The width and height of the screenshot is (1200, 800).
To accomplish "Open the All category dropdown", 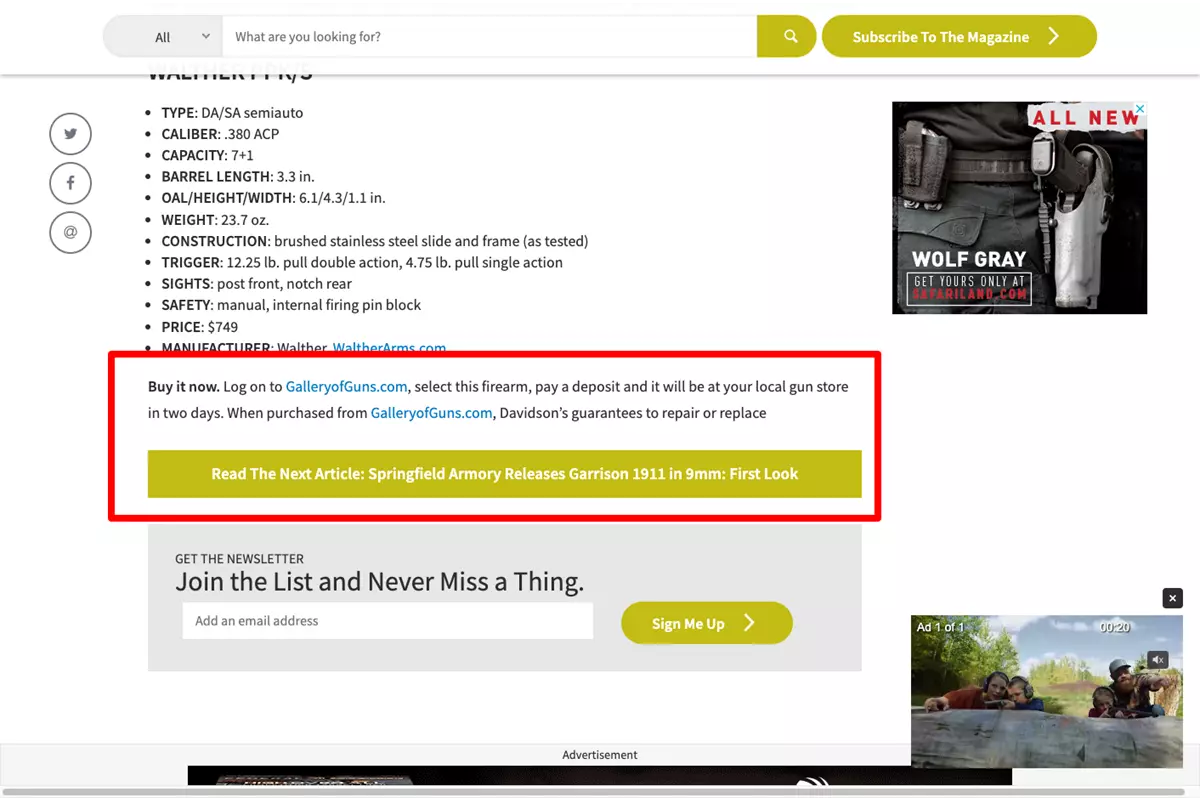I will pyautogui.click(x=163, y=37).
